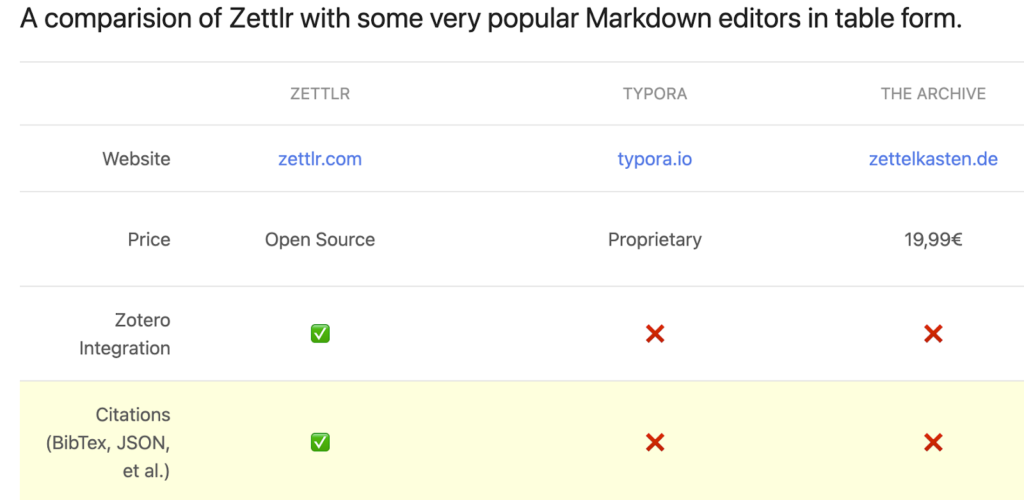This screenshot has width=1024, height=500.
Task: Open the typora.io website link
Action: pos(655,159)
